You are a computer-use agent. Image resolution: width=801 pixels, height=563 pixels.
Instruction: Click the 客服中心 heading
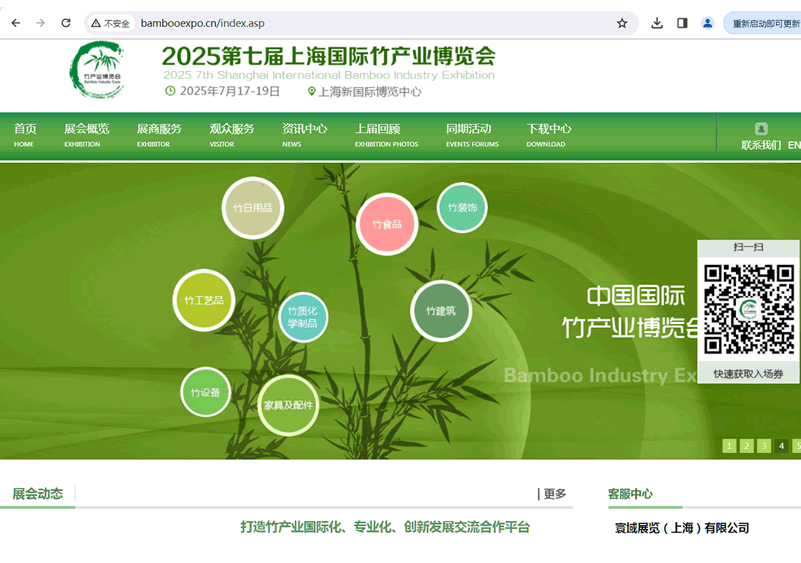click(630, 494)
